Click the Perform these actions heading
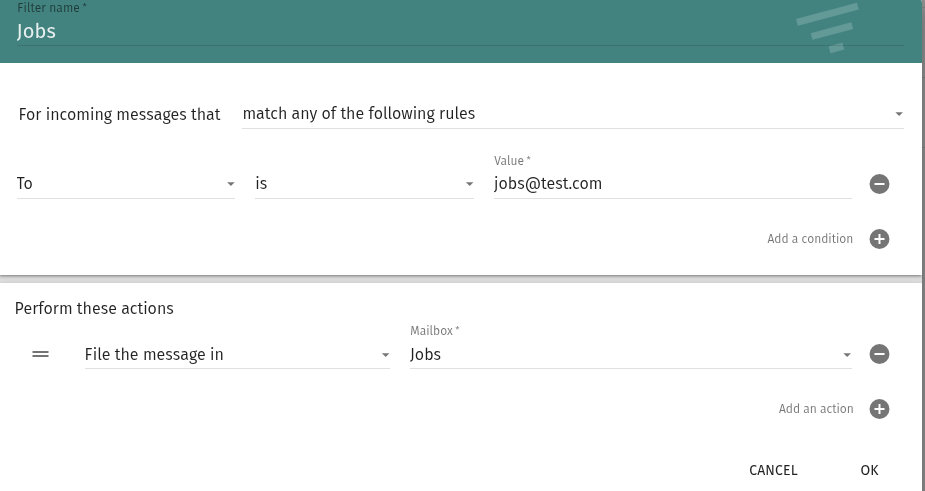925x491 pixels. coord(94,308)
